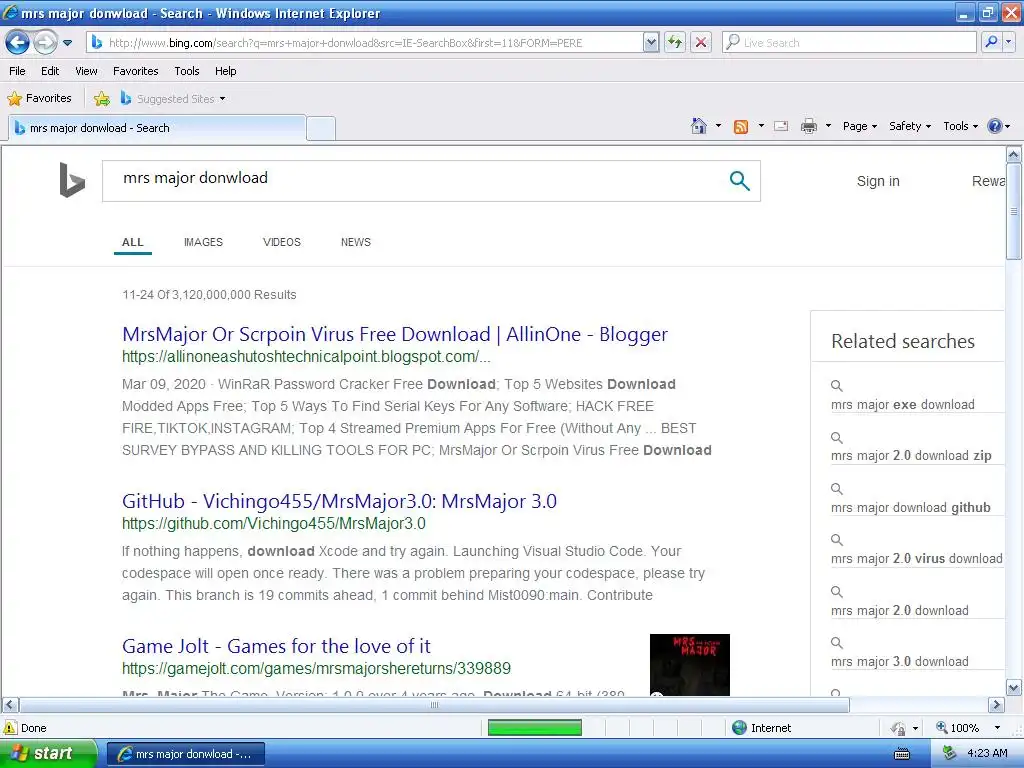The width and height of the screenshot is (1024, 768).
Task: Click the Home page icon
Action: [x=699, y=126]
